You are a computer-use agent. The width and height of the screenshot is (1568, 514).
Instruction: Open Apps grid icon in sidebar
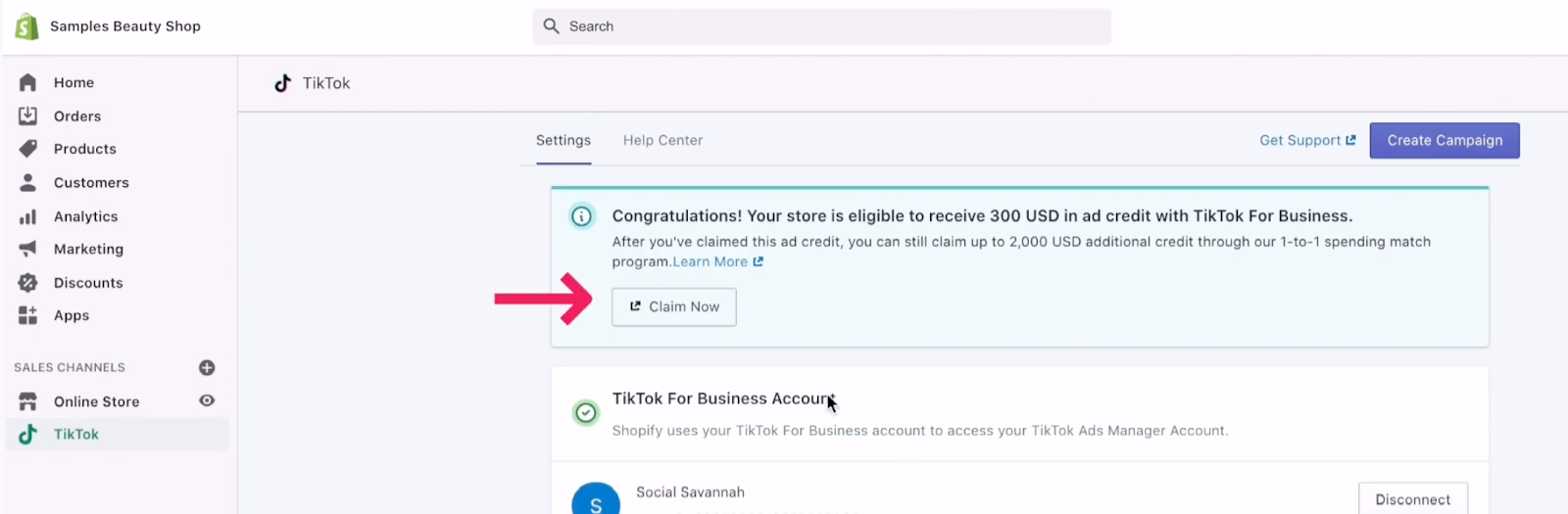pos(27,315)
